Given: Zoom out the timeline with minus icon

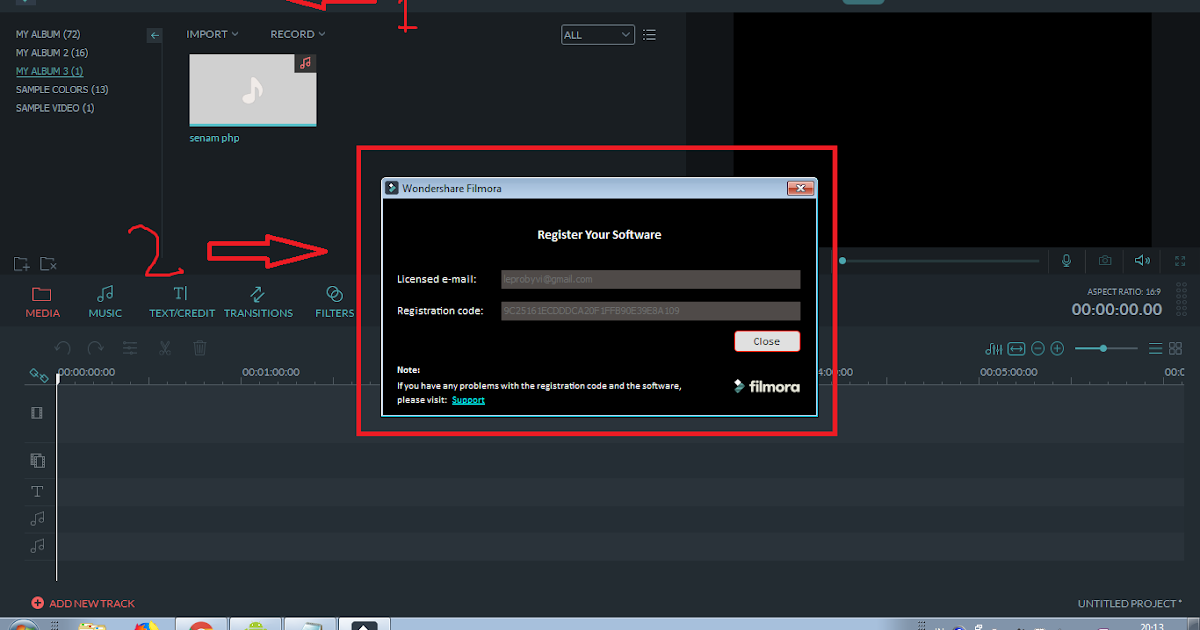Looking at the screenshot, I should click(1038, 348).
